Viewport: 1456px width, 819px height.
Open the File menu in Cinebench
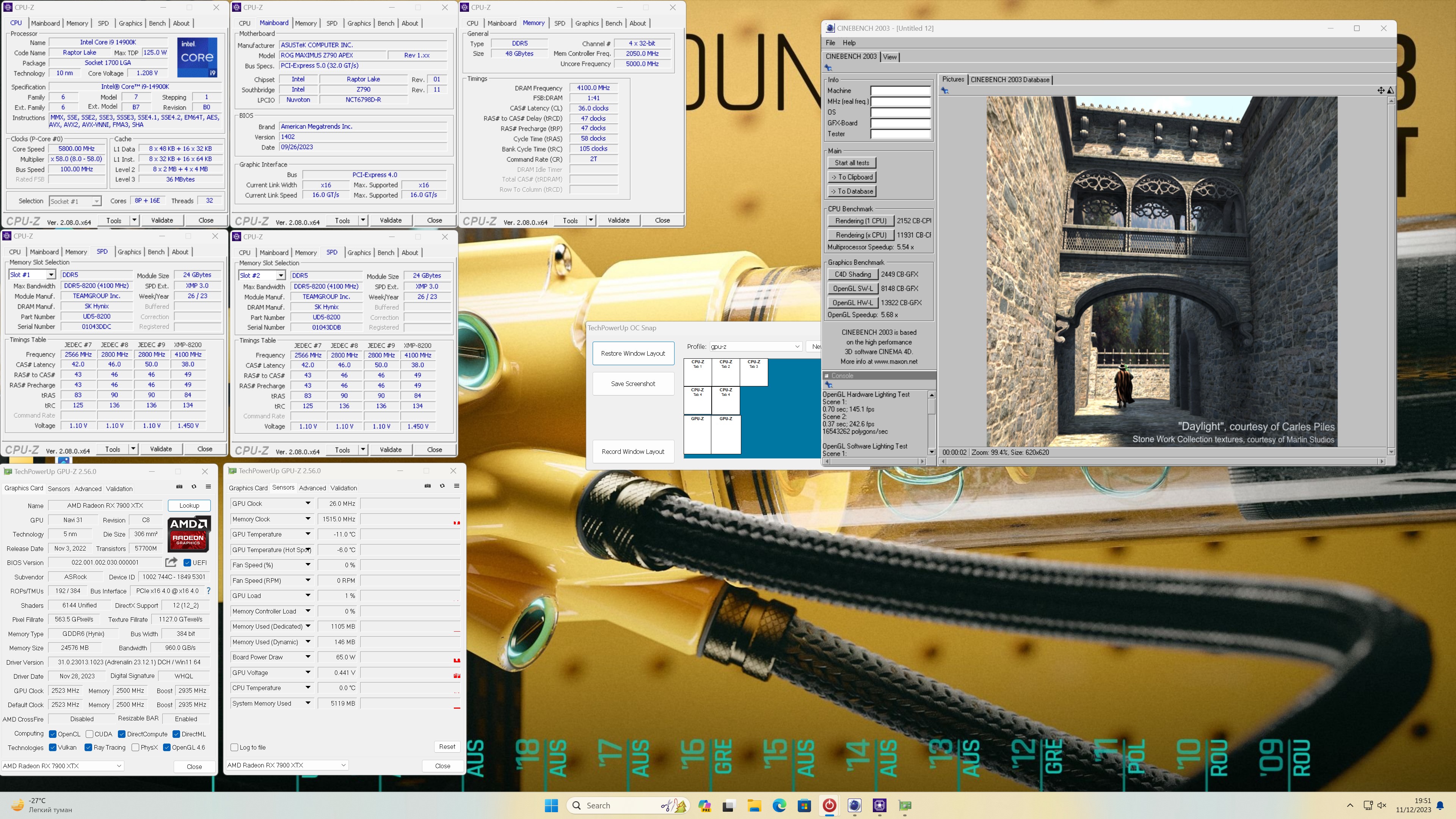point(830,42)
